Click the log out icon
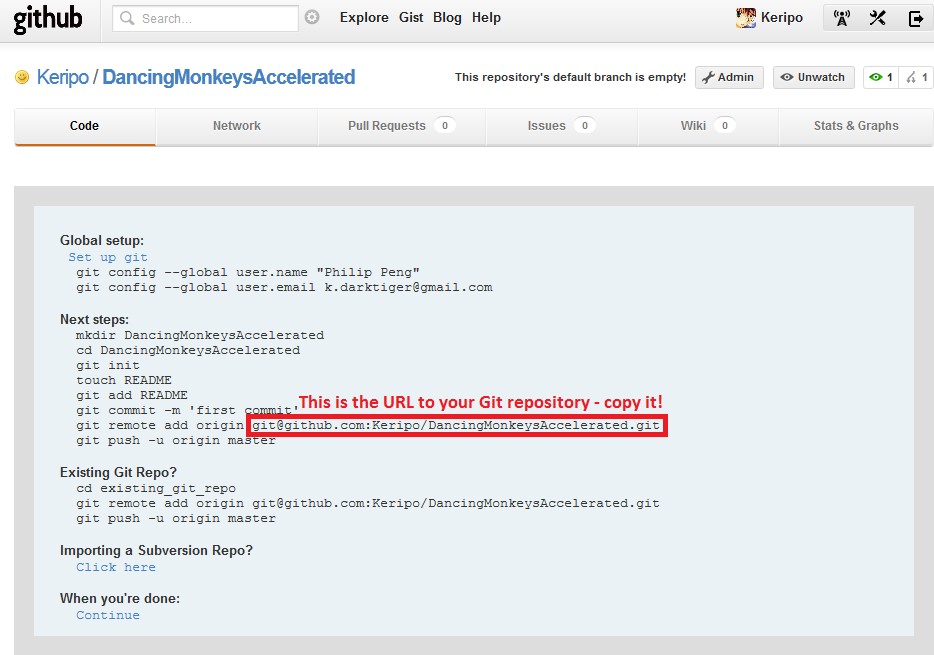This screenshot has height=655, width=934. 916,18
